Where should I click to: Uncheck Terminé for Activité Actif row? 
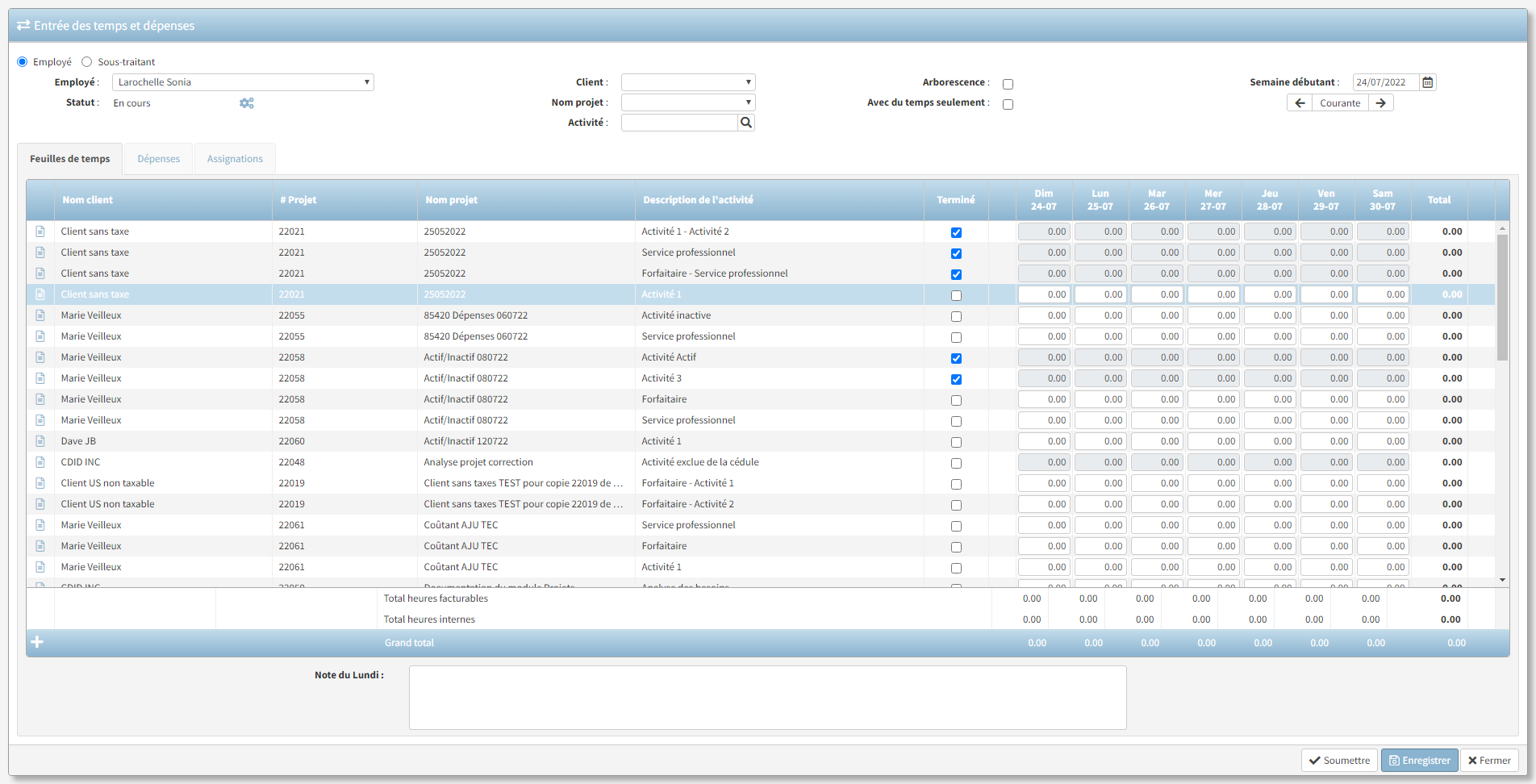coord(956,358)
